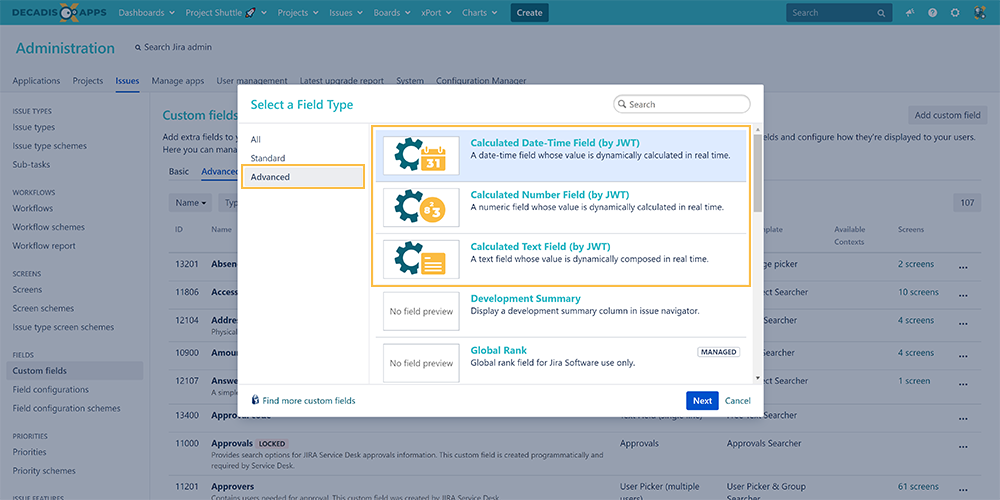Open Workflow schemes in sidebar
The width and height of the screenshot is (1000, 500).
(x=48, y=226)
